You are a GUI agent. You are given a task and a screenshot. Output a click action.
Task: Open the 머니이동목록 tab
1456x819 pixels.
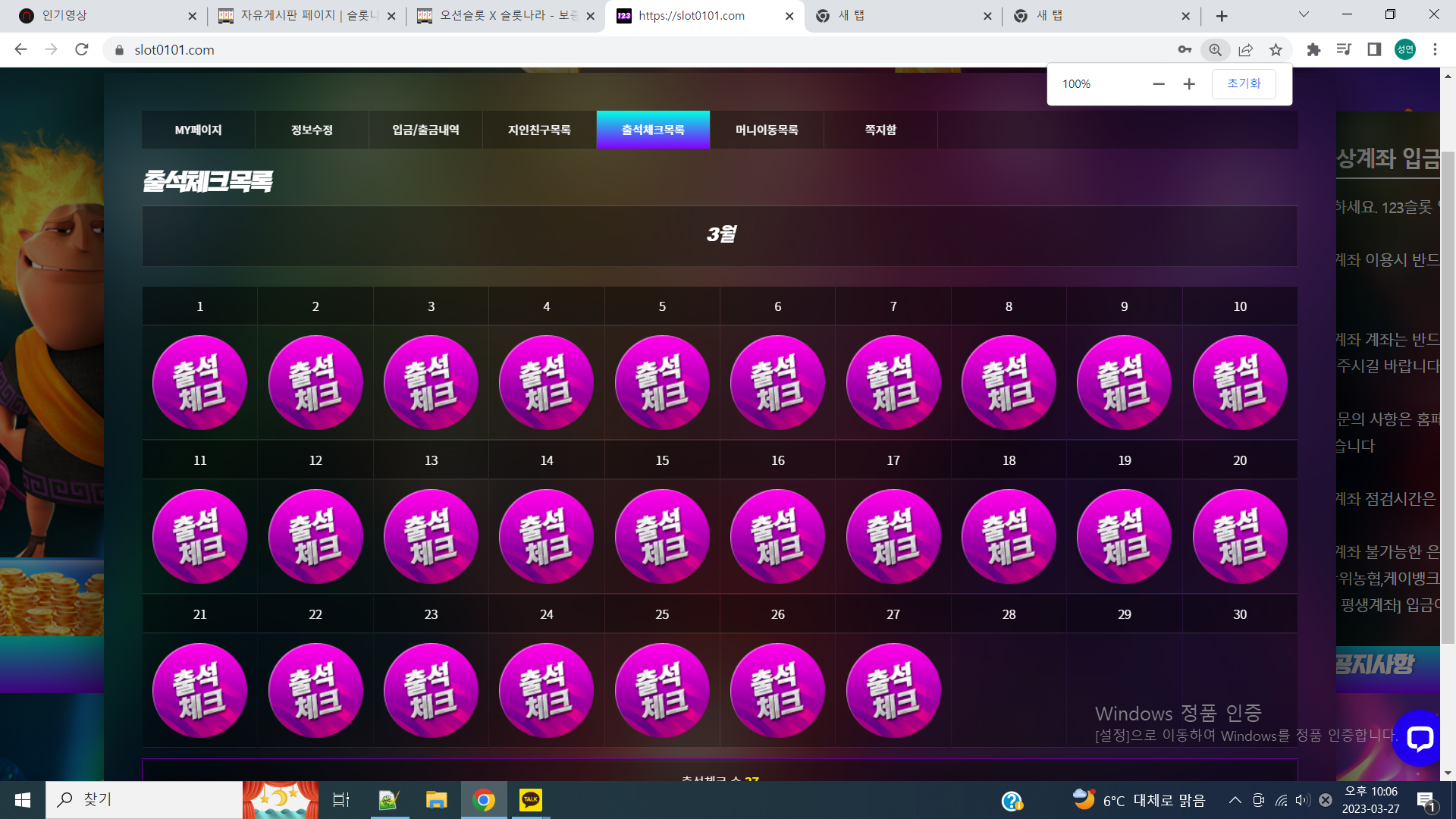[x=767, y=130]
